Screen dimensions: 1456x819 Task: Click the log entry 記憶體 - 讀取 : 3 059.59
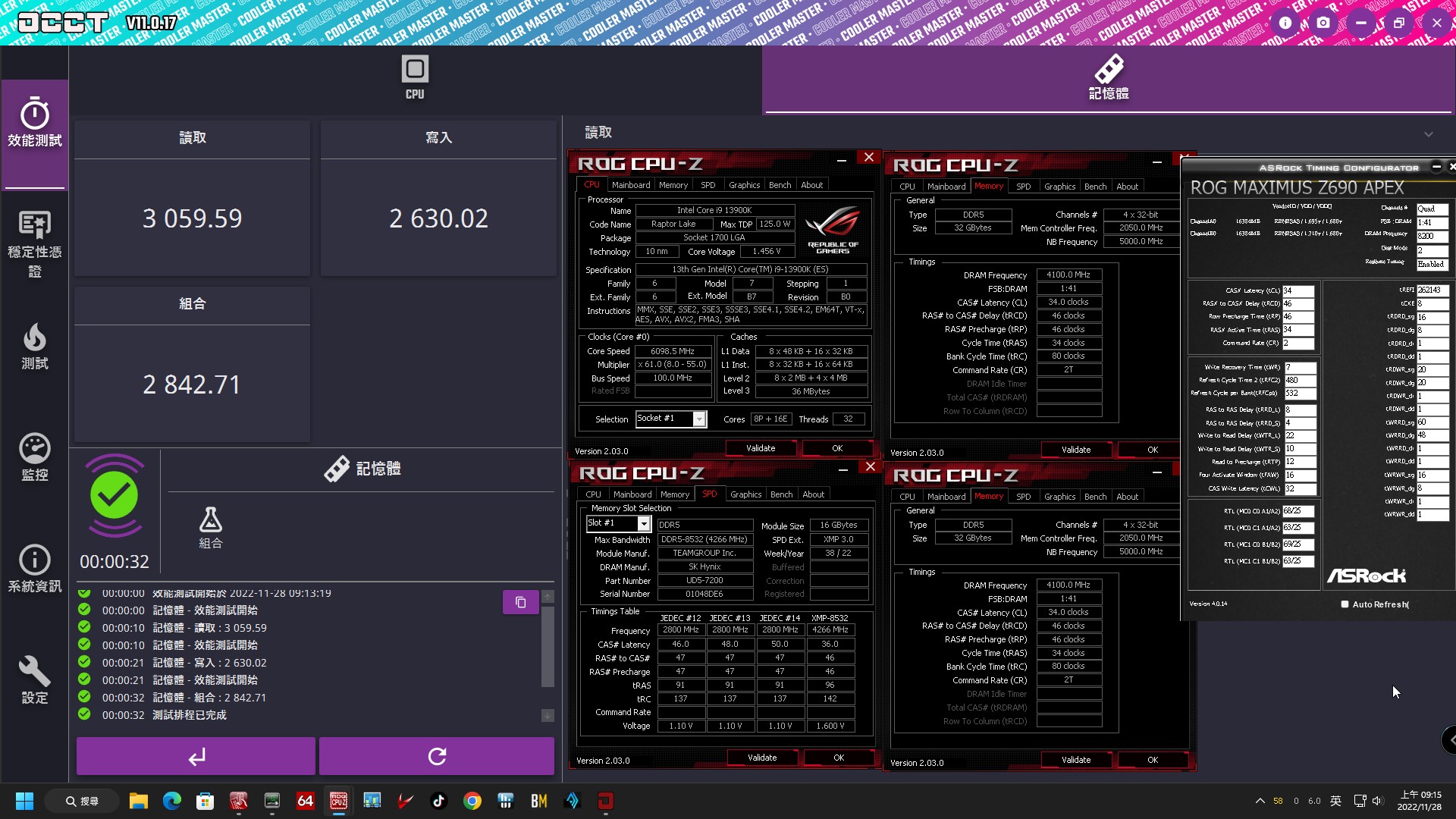pos(210,628)
